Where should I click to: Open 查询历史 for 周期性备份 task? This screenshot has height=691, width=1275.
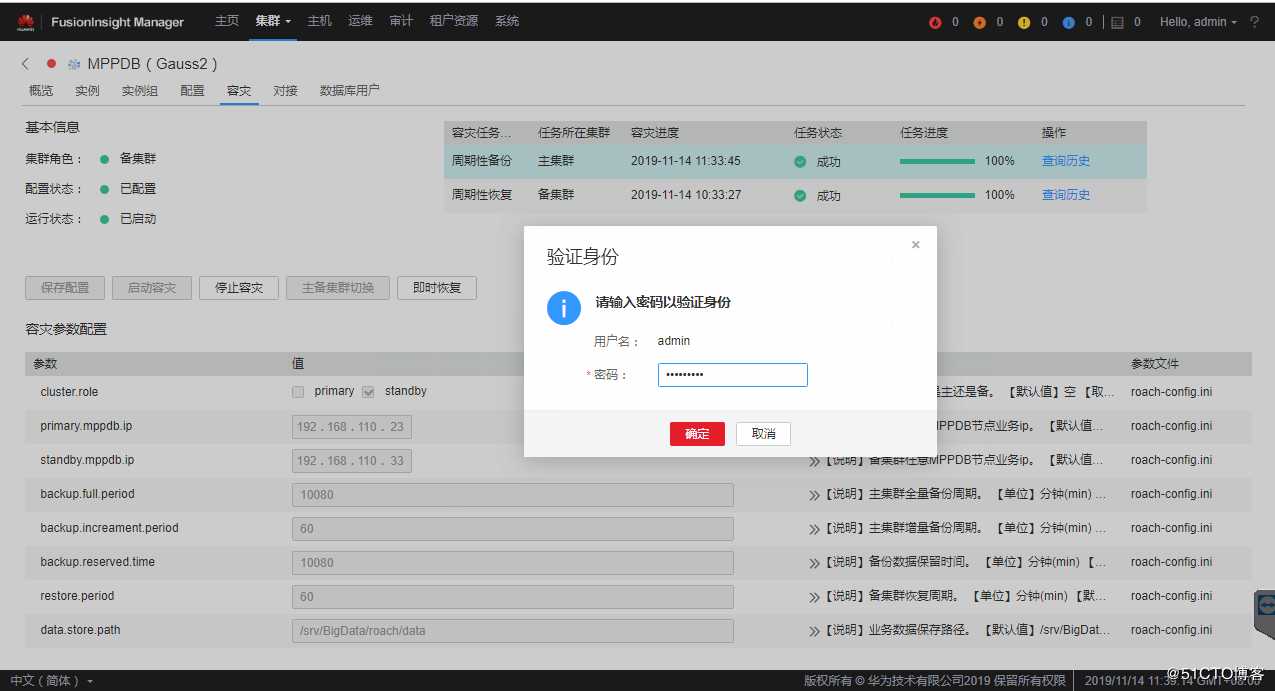click(x=1065, y=160)
